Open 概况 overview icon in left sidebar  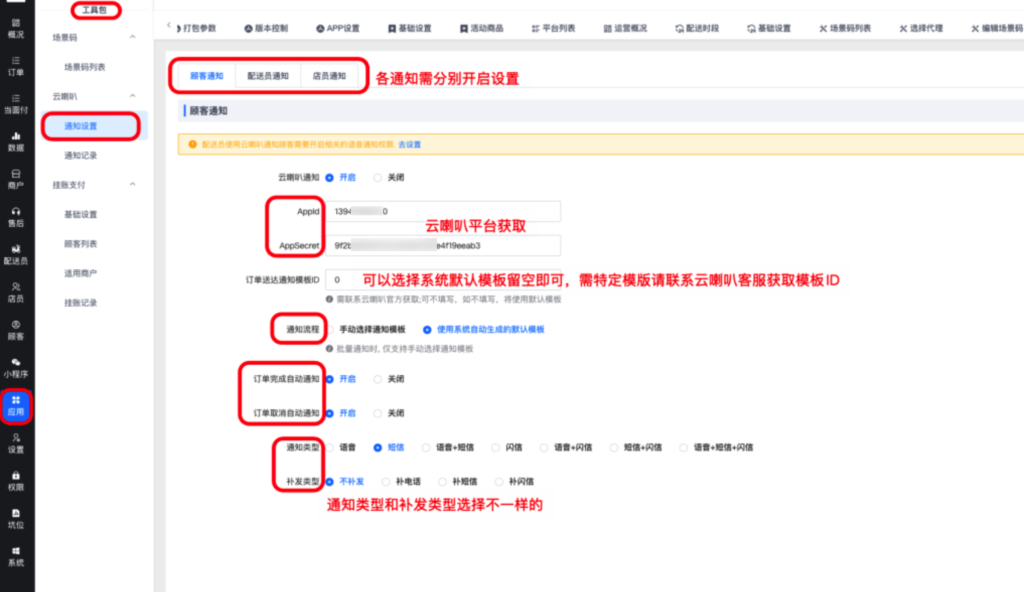pyautogui.click(x=16, y=27)
